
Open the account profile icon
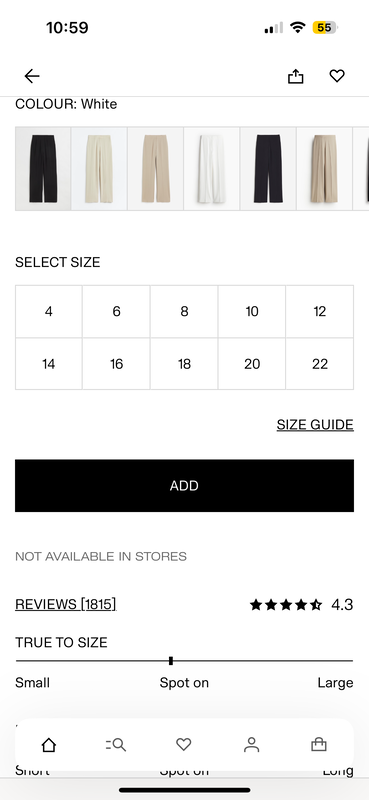[x=251, y=745]
